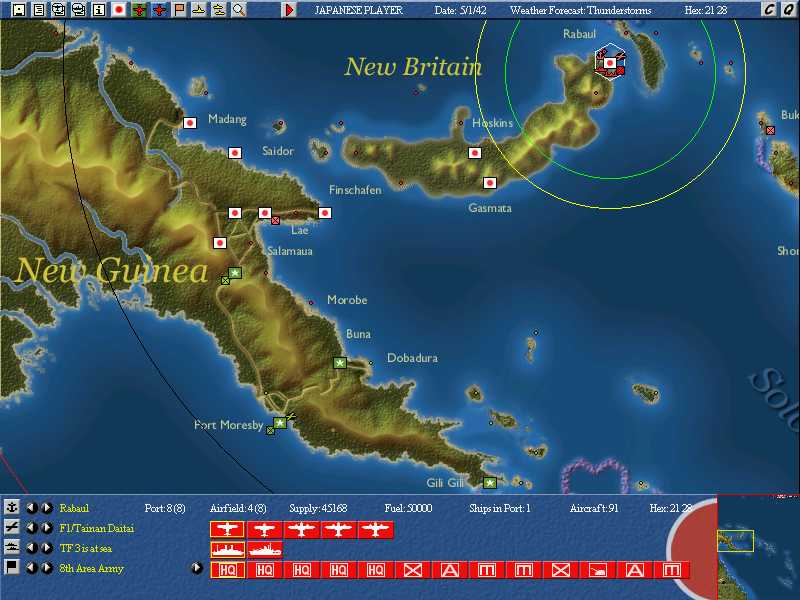The image size is (800, 600).
Task: Click the Gasmata Japanese base flag
Action: pyautogui.click(x=490, y=182)
